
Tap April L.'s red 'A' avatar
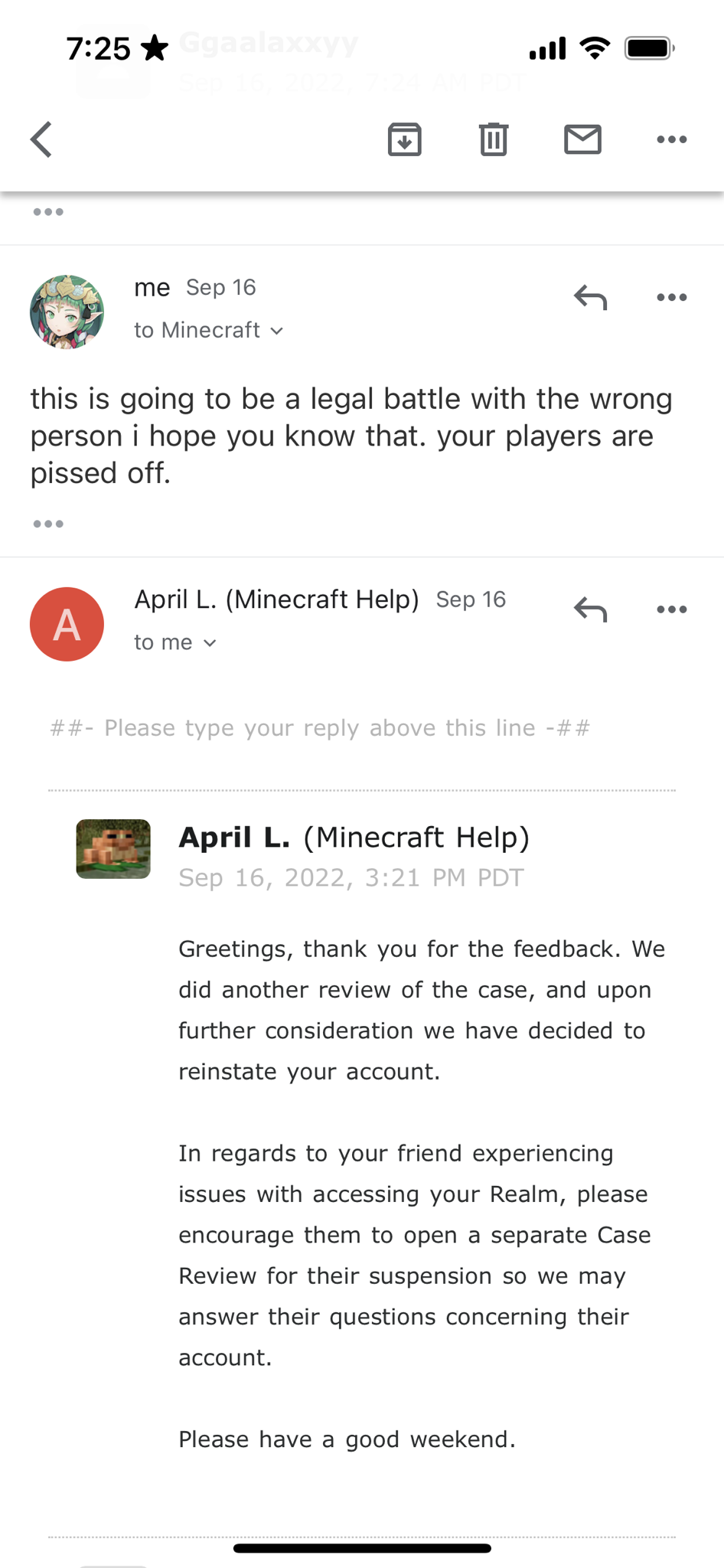click(67, 624)
